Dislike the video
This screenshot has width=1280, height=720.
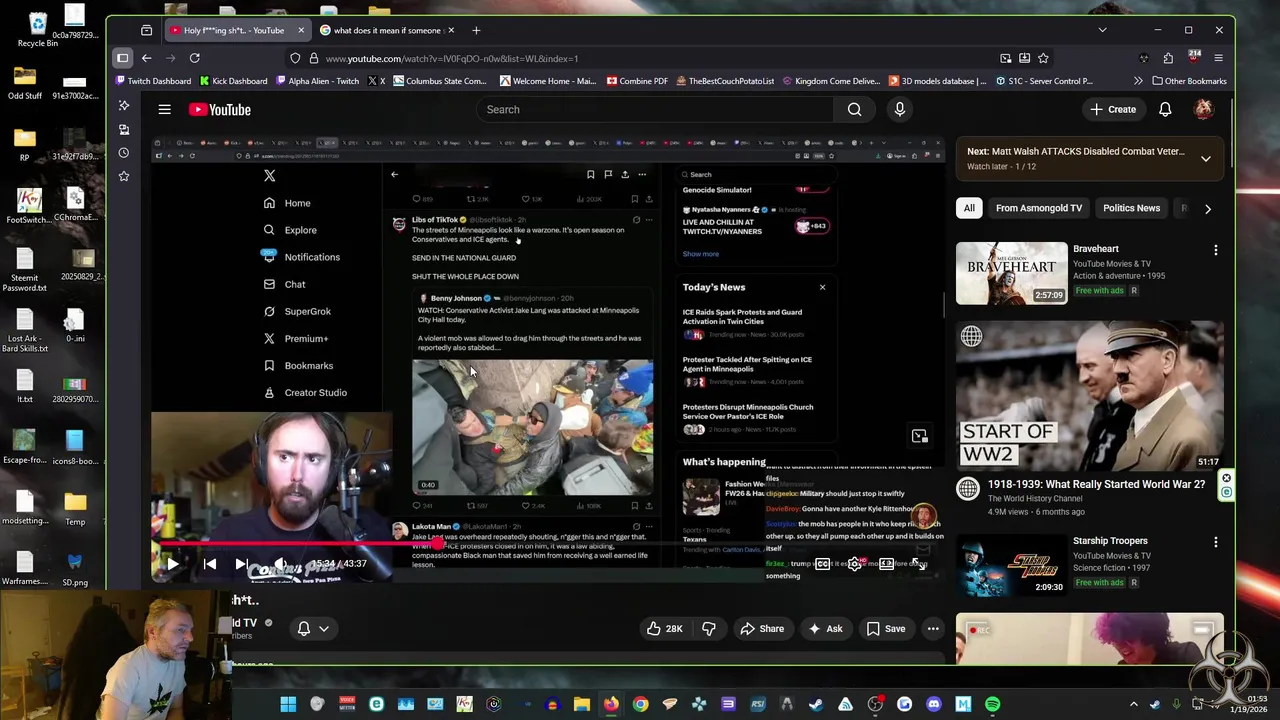pos(709,629)
